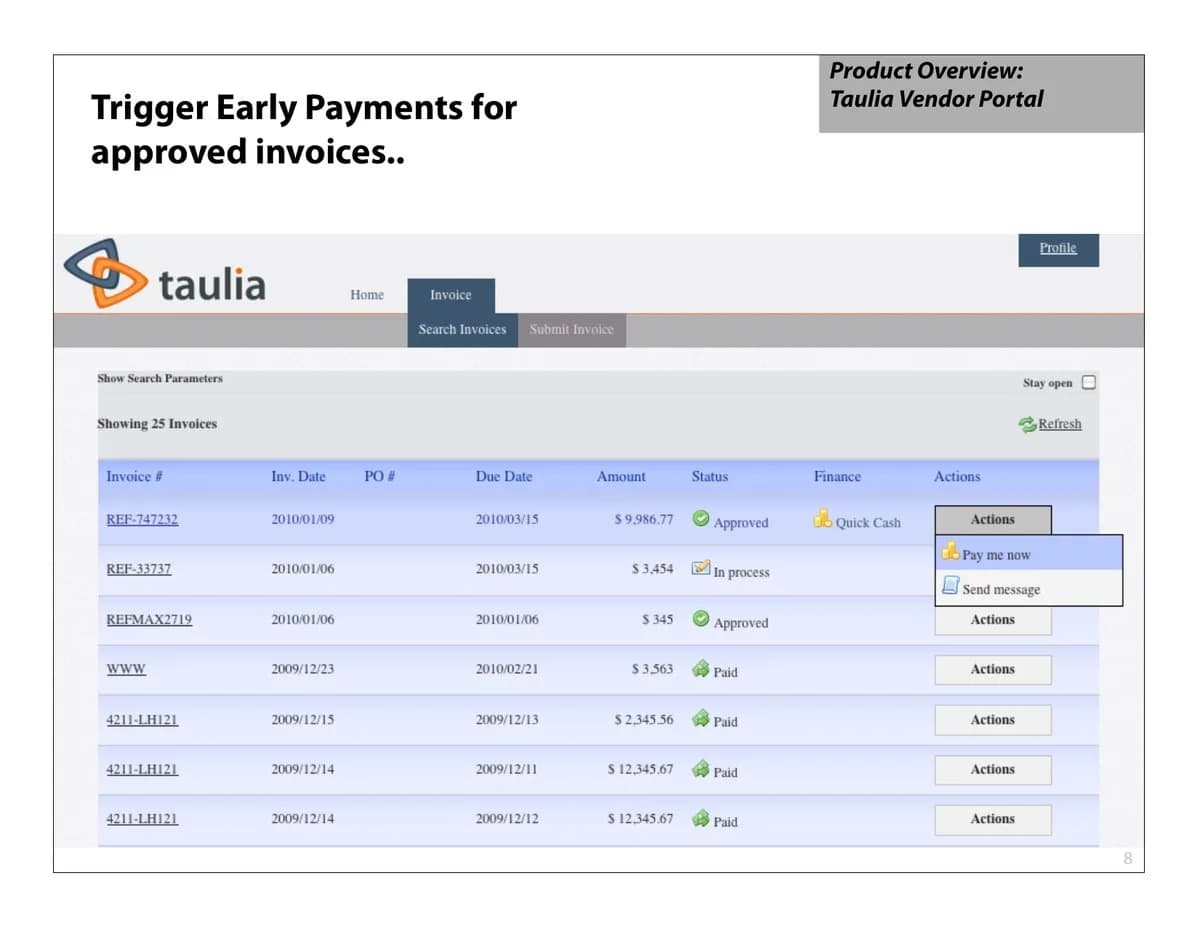The width and height of the screenshot is (1200, 926).
Task: Sort by Amount column header
Action: click(x=621, y=477)
